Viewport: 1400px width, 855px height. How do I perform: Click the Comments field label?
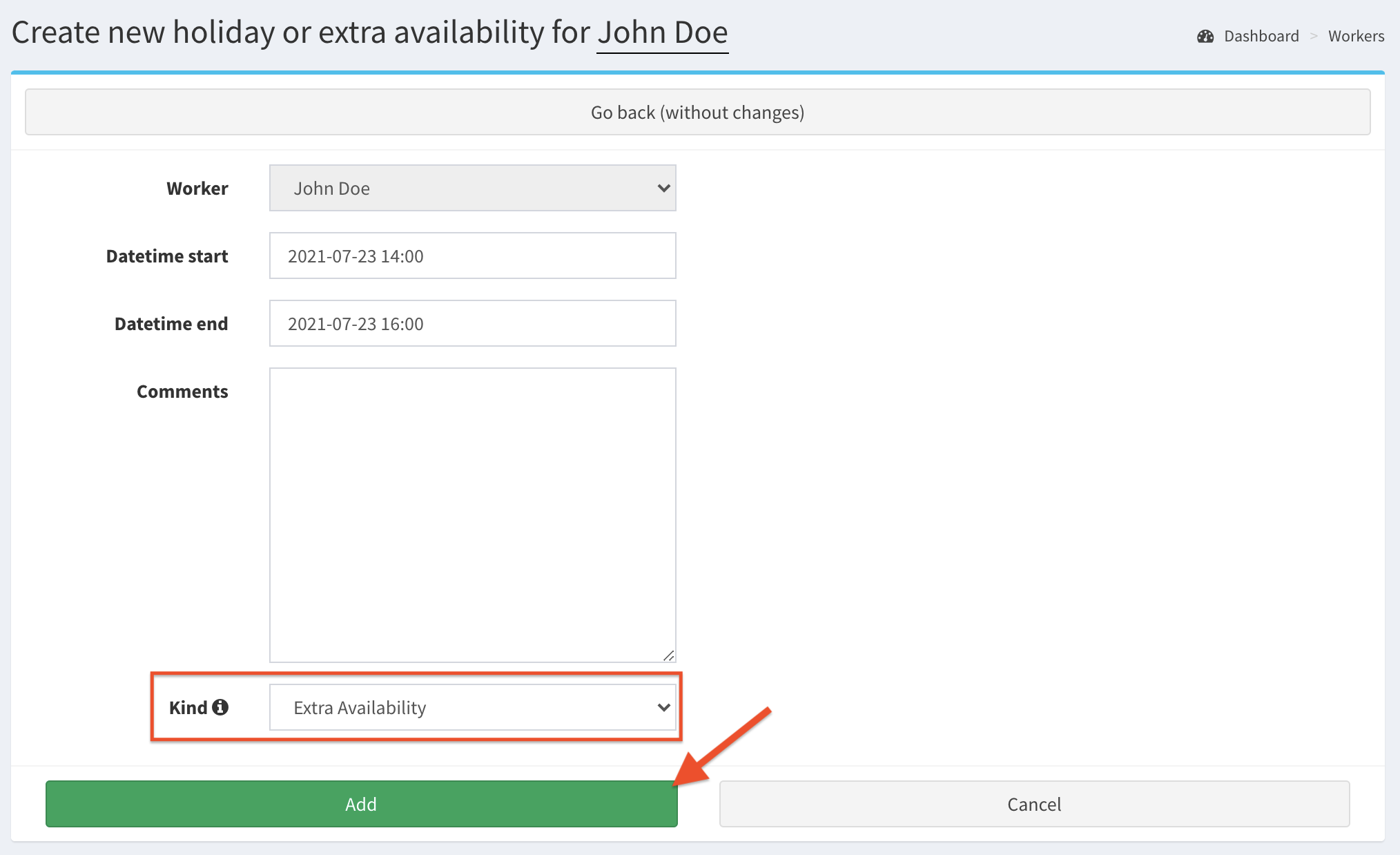[x=182, y=392]
